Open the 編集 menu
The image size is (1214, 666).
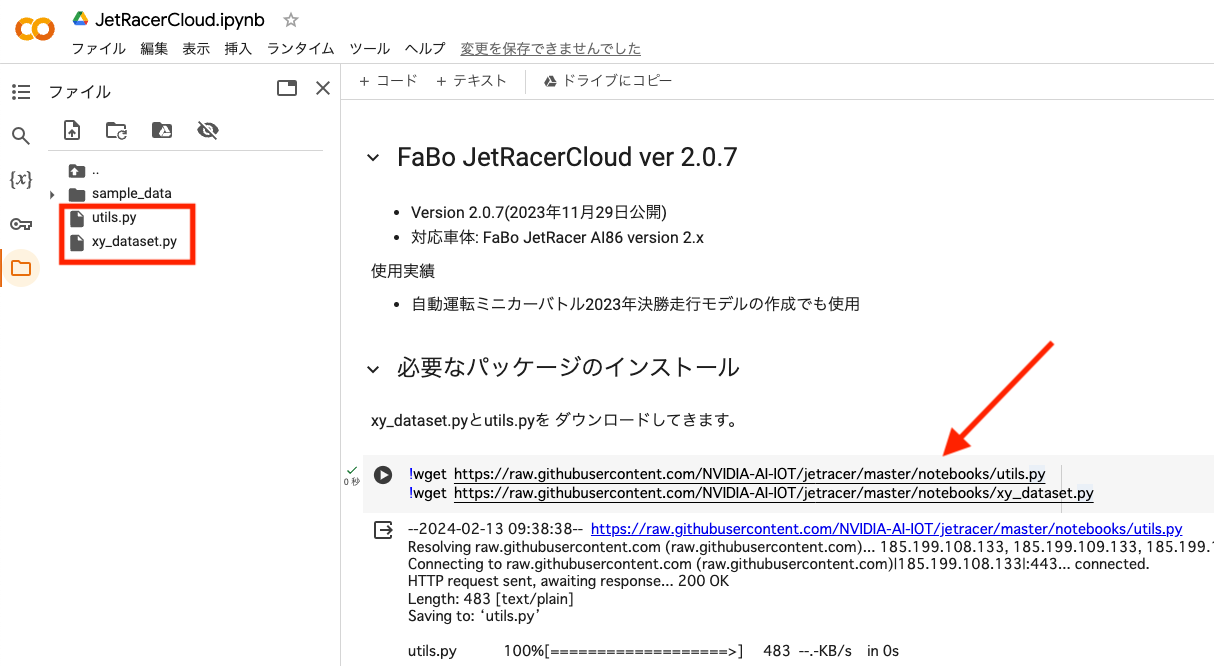(x=154, y=48)
